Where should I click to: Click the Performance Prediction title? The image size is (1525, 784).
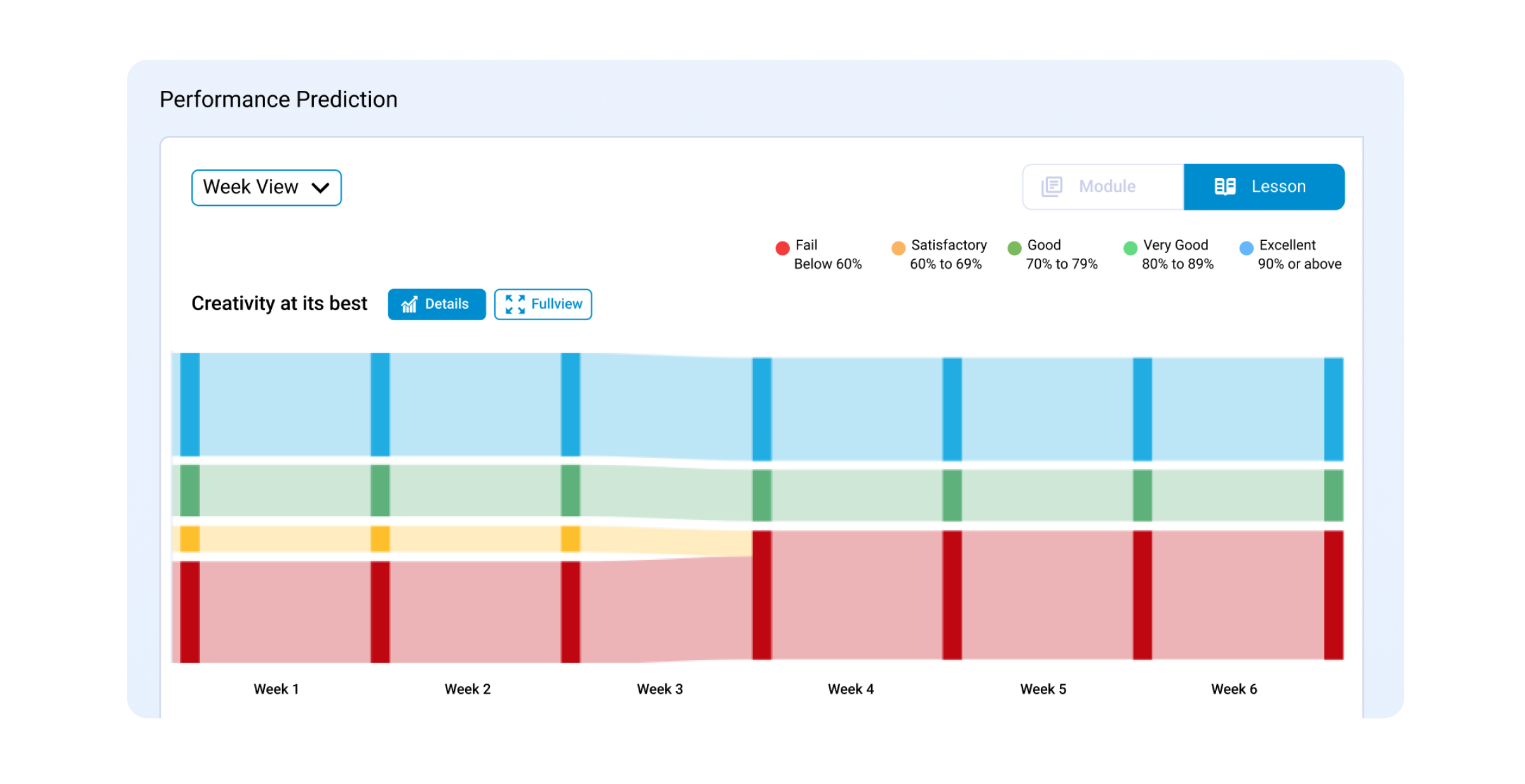(278, 100)
